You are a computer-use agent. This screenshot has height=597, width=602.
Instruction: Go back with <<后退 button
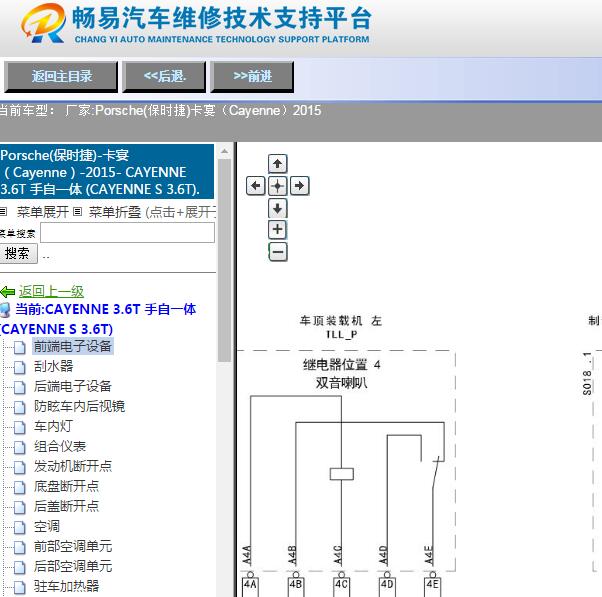164,76
